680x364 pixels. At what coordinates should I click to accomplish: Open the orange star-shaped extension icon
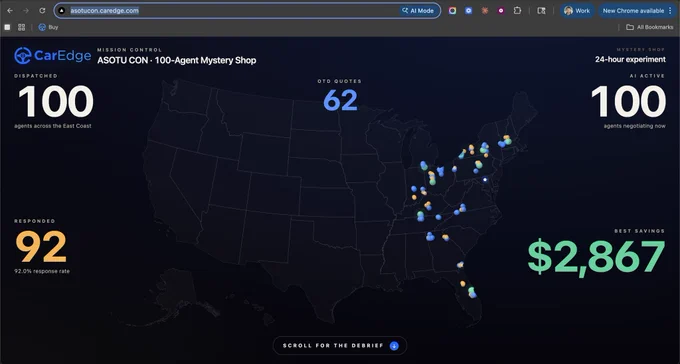(485, 10)
